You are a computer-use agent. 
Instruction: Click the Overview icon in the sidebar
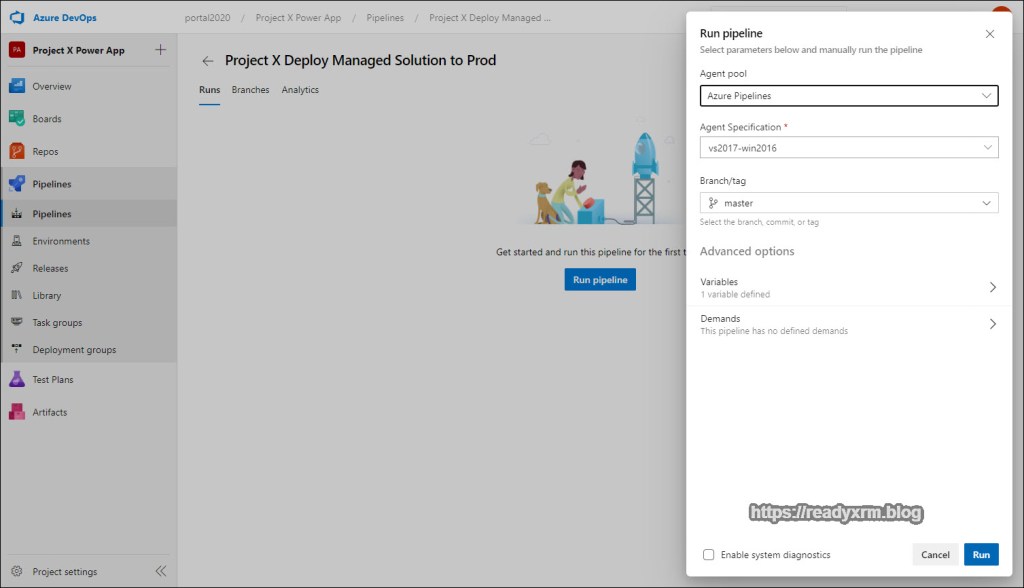(x=16, y=86)
